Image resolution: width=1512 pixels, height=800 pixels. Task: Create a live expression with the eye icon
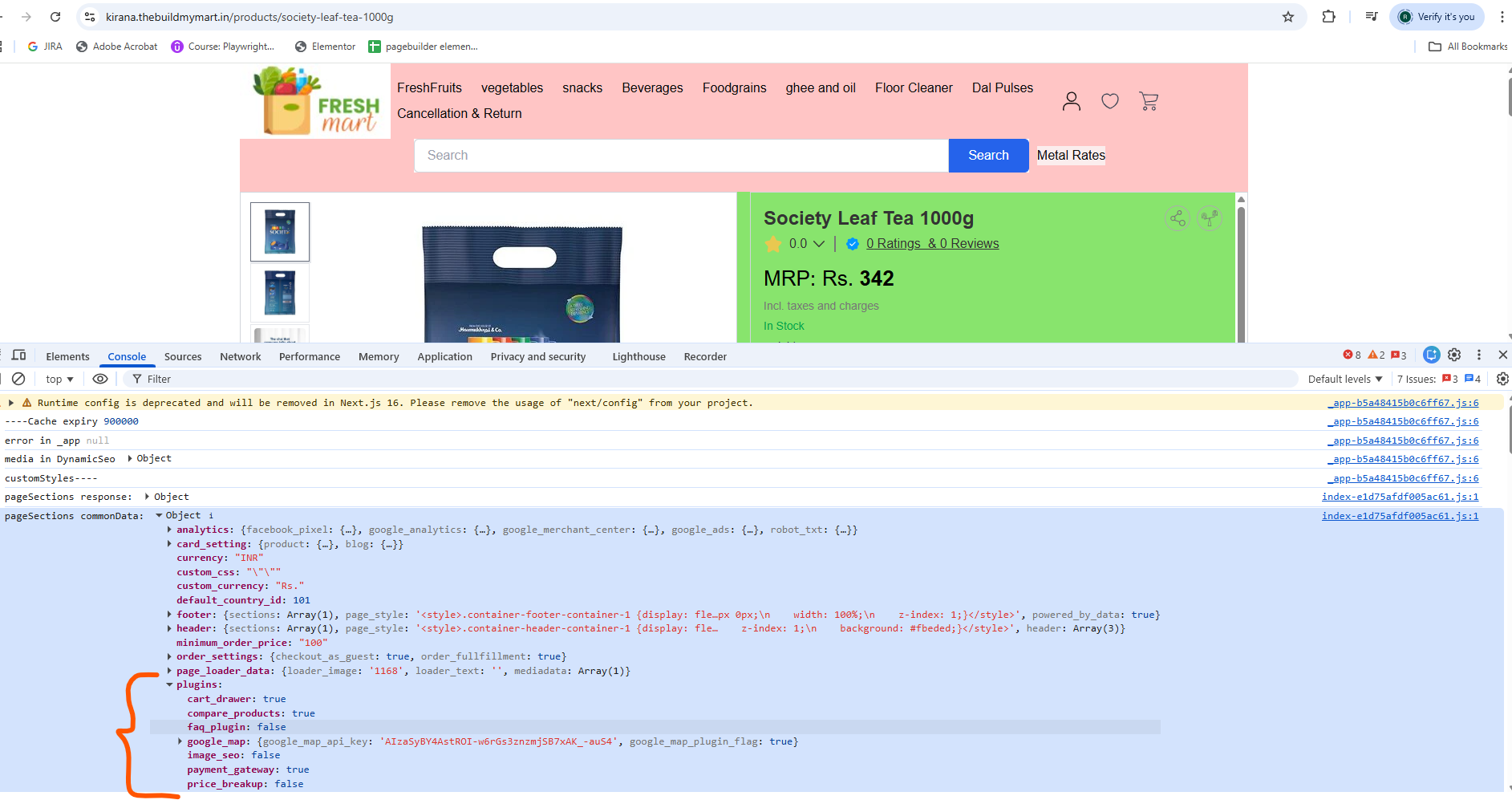(100, 379)
